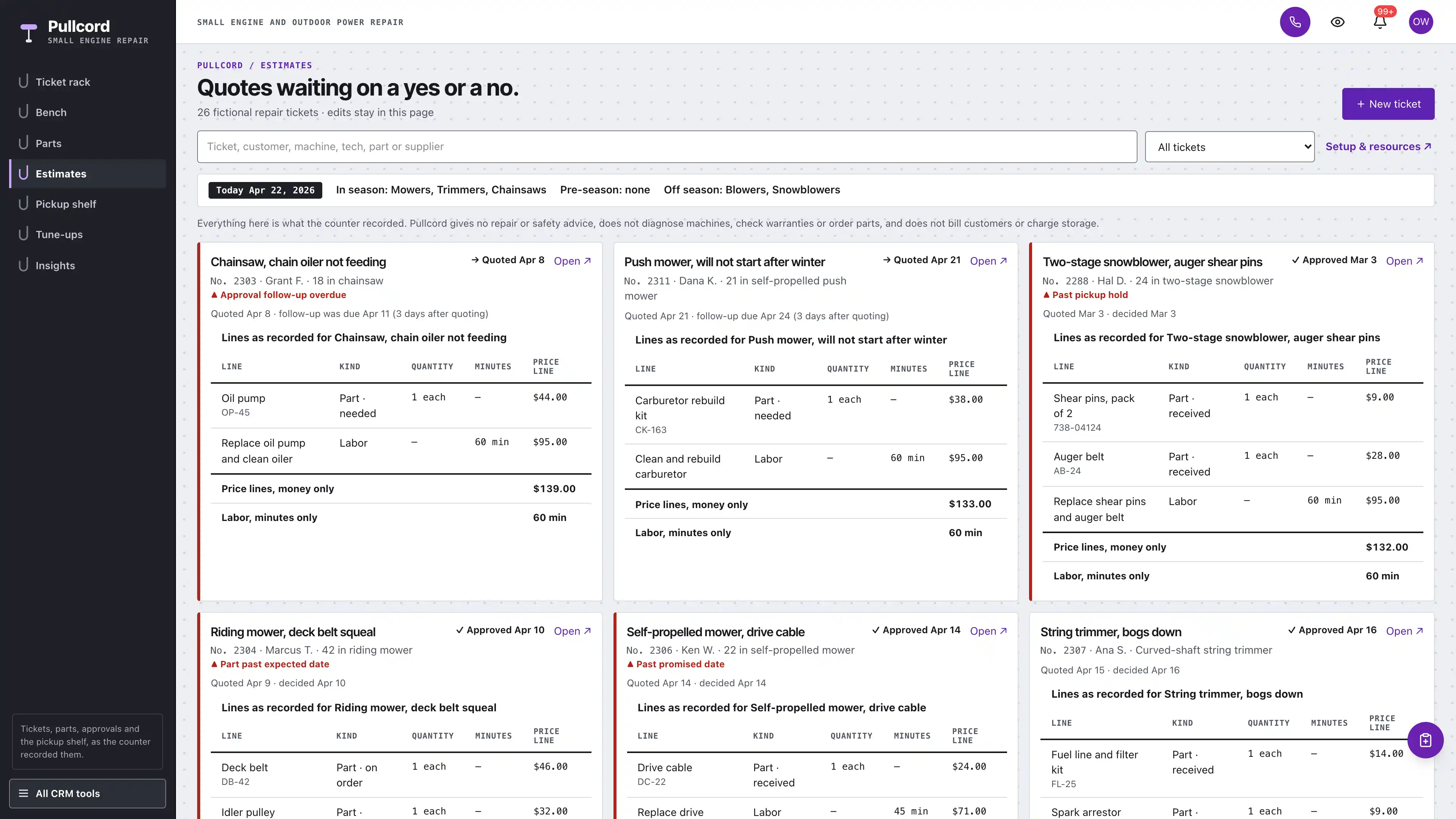Toggle the eye view icon in header
The image size is (1456, 819).
[1337, 22]
